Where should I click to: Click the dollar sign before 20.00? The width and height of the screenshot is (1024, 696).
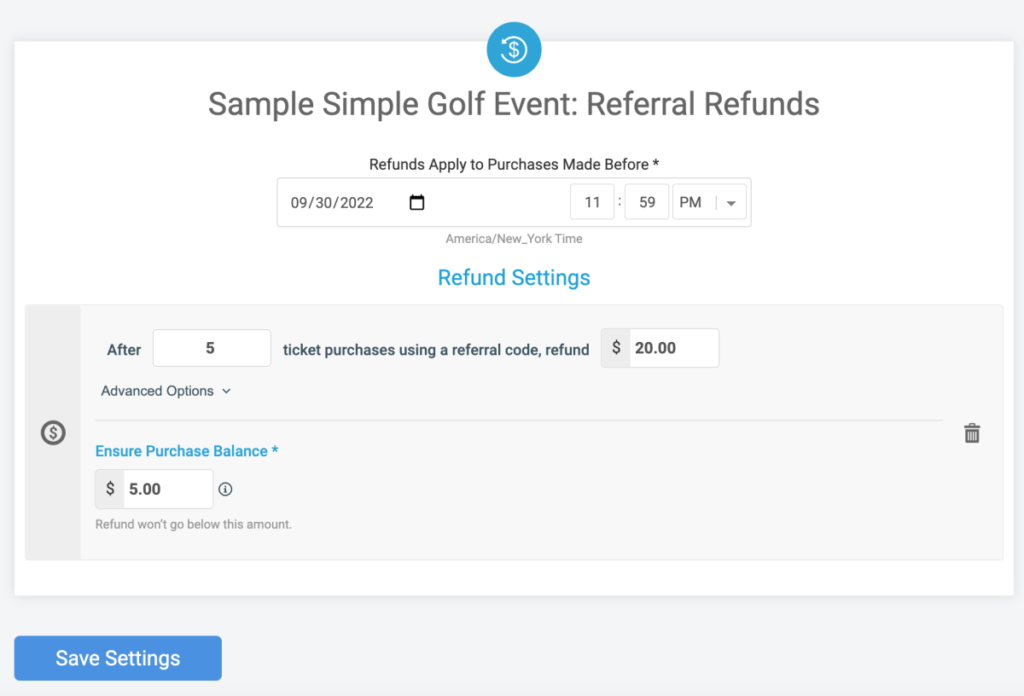(x=616, y=348)
